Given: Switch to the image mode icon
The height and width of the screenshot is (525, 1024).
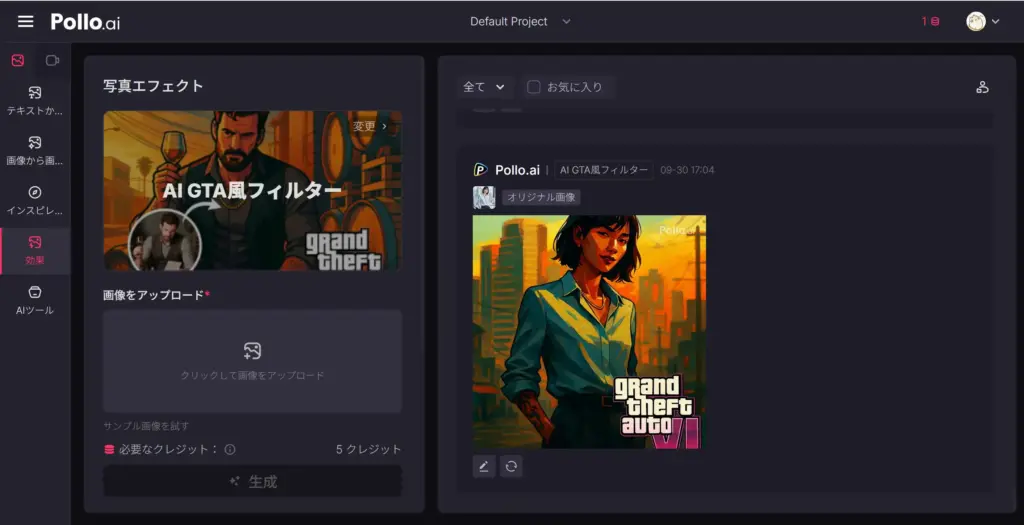Looking at the screenshot, I should [x=18, y=60].
